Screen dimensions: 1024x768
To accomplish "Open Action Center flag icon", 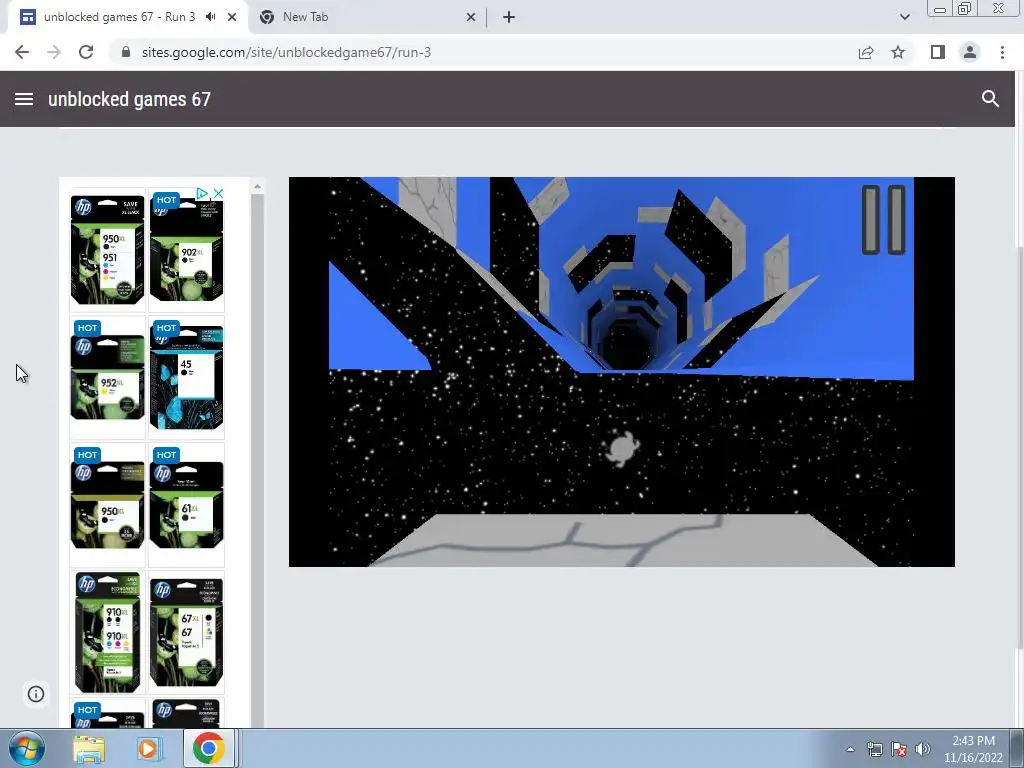I will click(899, 749).
